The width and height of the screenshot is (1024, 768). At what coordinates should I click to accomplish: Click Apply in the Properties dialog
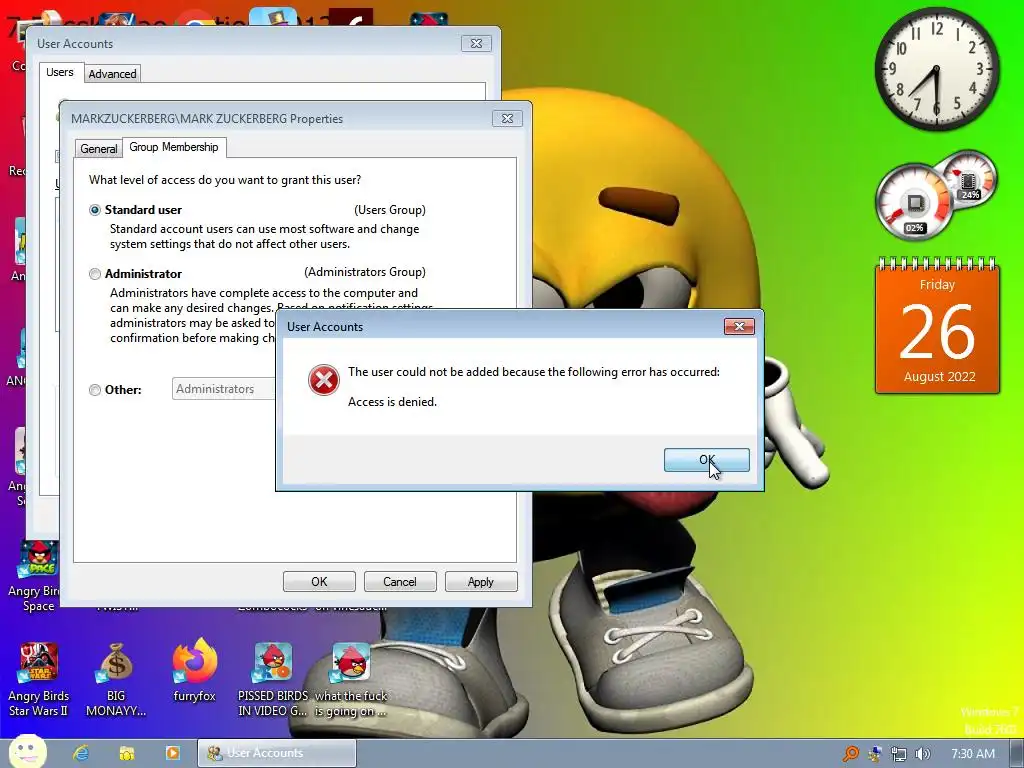[x=481, y=581]
